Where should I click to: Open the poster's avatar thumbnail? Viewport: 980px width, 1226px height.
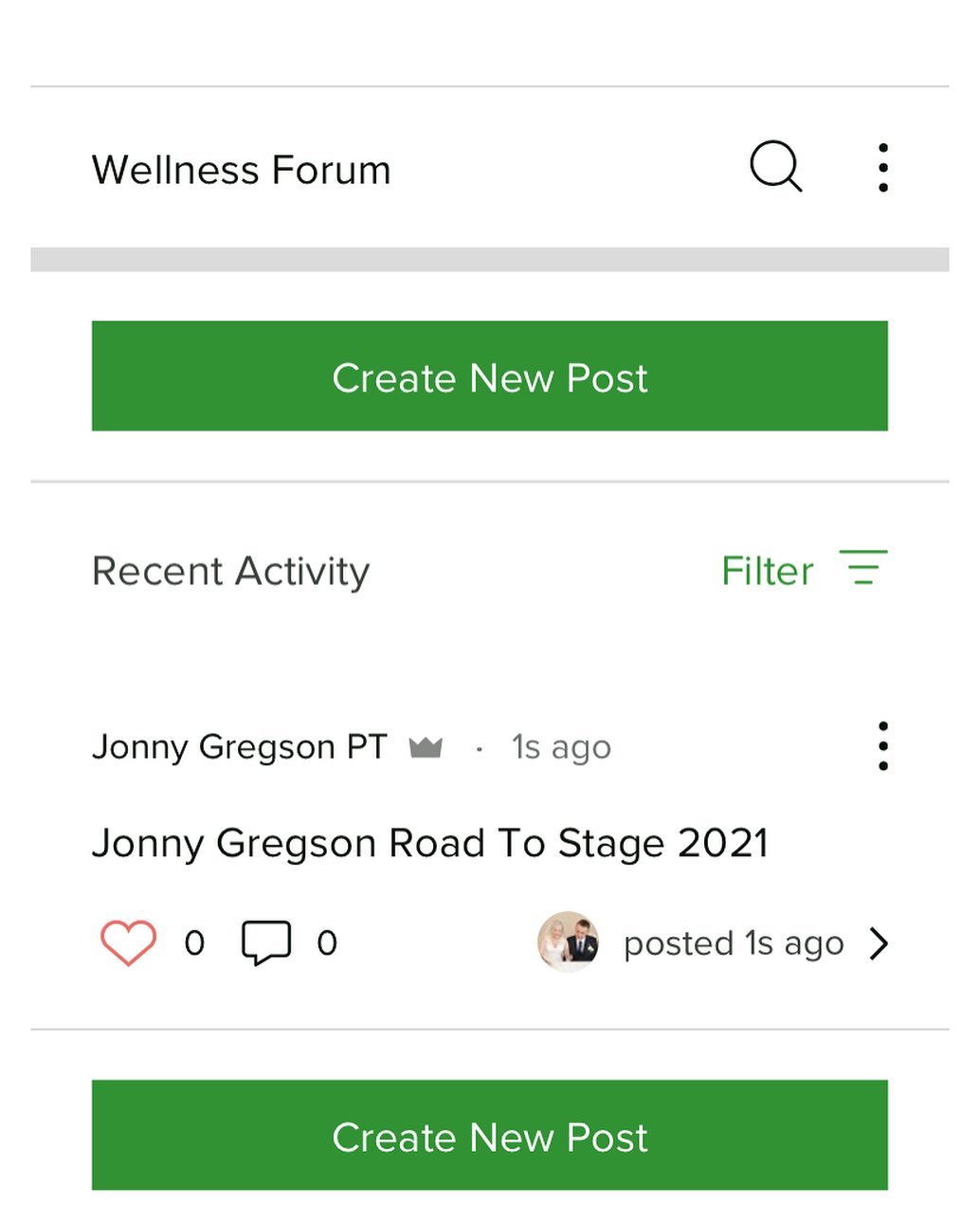568,942
